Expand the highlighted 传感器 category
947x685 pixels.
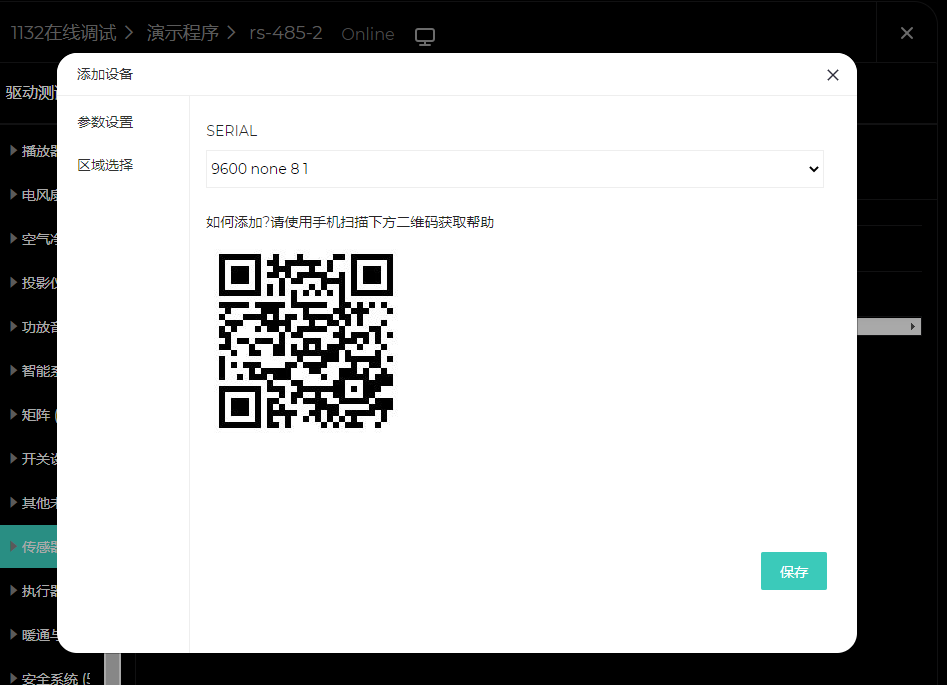pos(13,547)
